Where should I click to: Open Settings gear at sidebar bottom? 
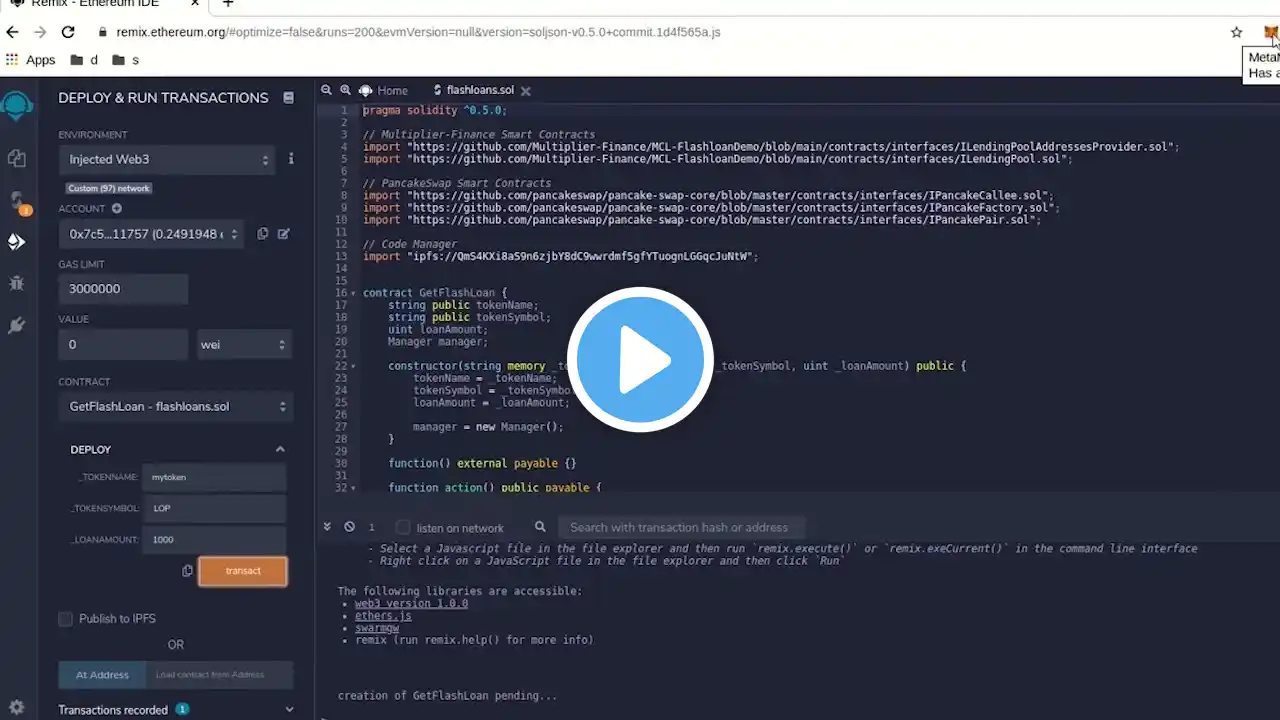tap(16, 706)
